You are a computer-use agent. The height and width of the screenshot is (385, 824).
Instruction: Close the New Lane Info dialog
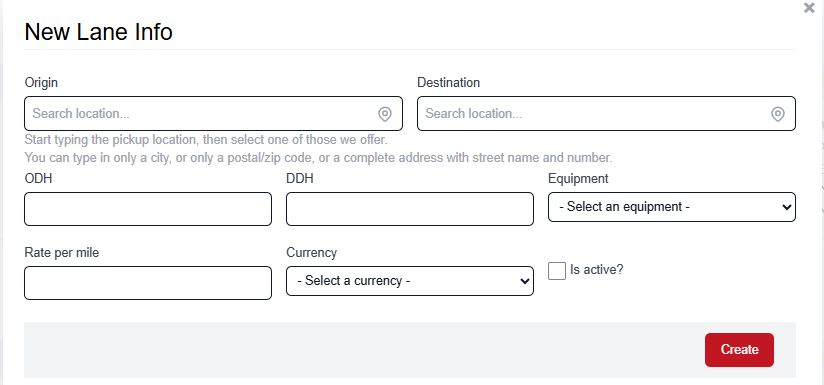tap(809, 8)
